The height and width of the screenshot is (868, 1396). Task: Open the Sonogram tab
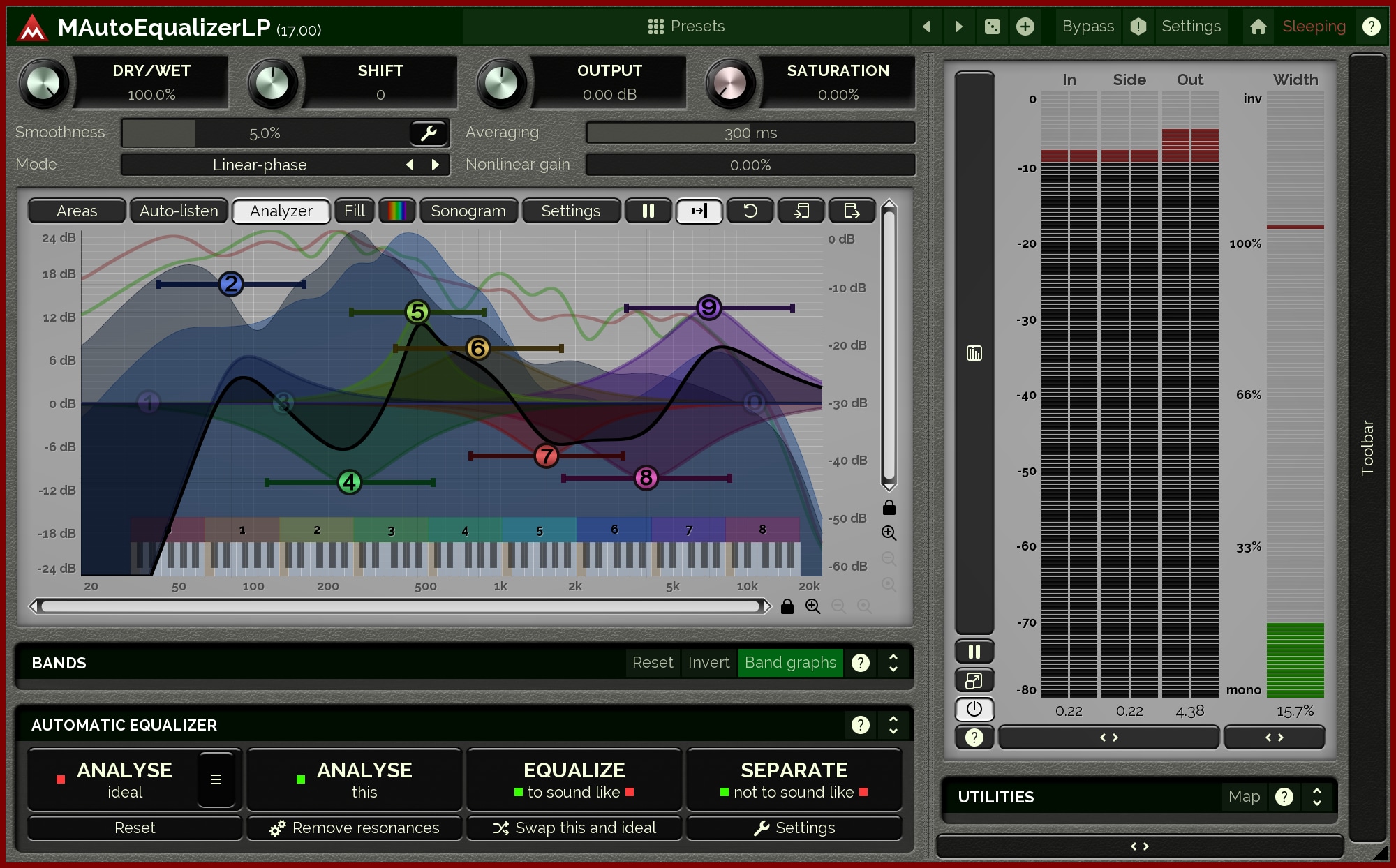(468, 211)
